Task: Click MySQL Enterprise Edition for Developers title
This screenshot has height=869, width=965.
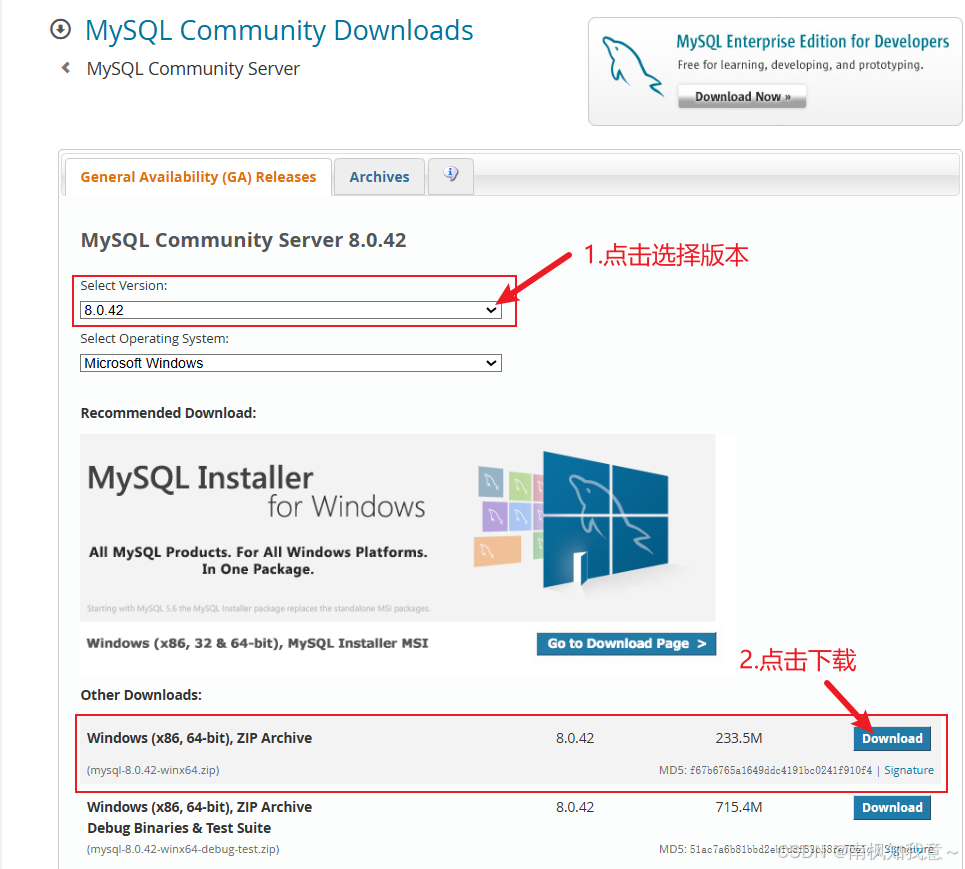Action: point(812,41)
